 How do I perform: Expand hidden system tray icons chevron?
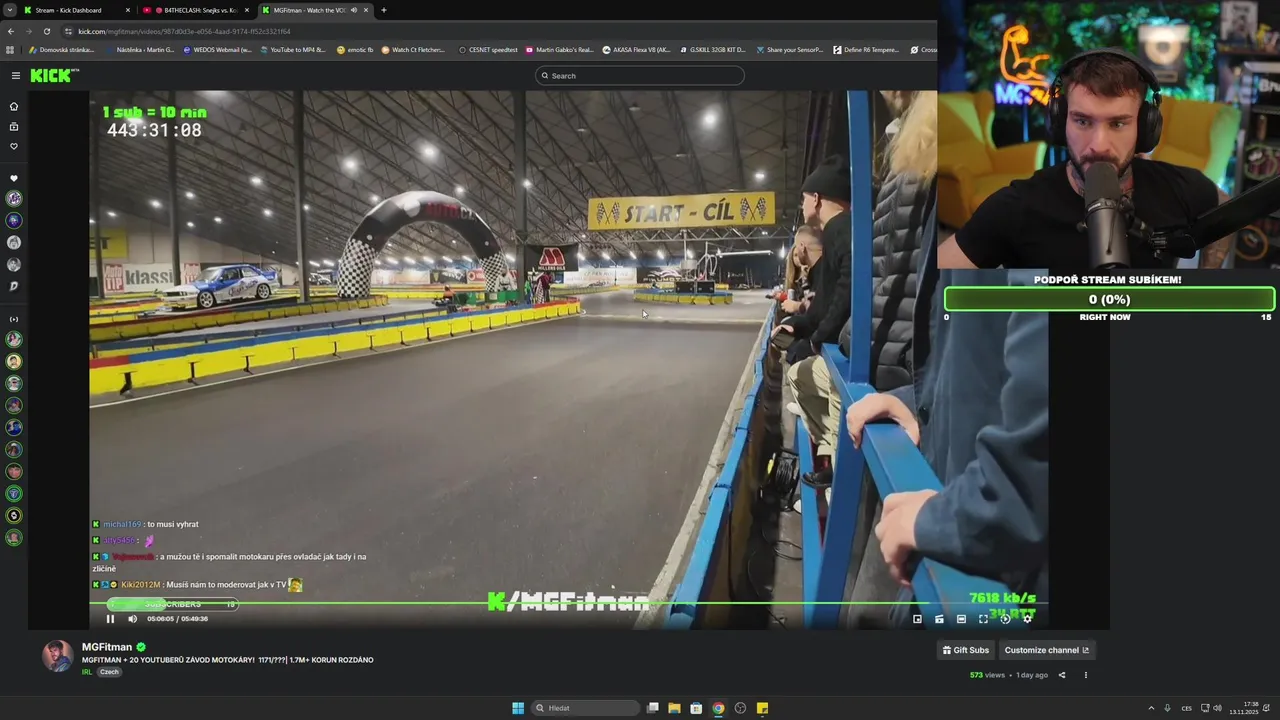point(1150,708)
